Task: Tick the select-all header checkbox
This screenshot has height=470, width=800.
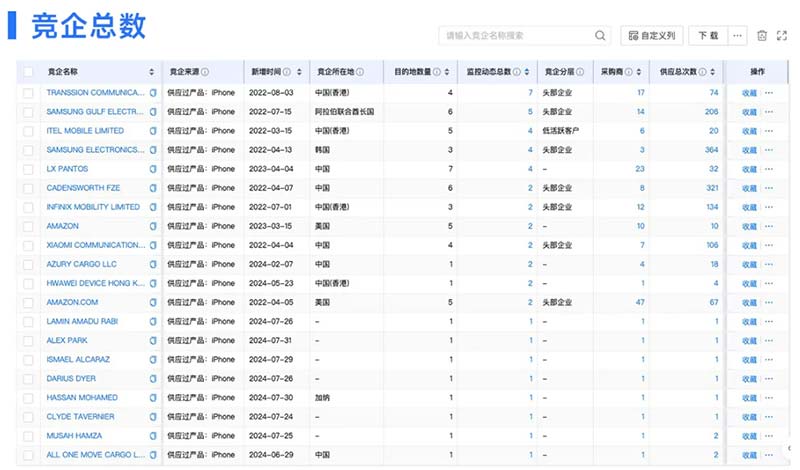Action: tap(29, 72)
